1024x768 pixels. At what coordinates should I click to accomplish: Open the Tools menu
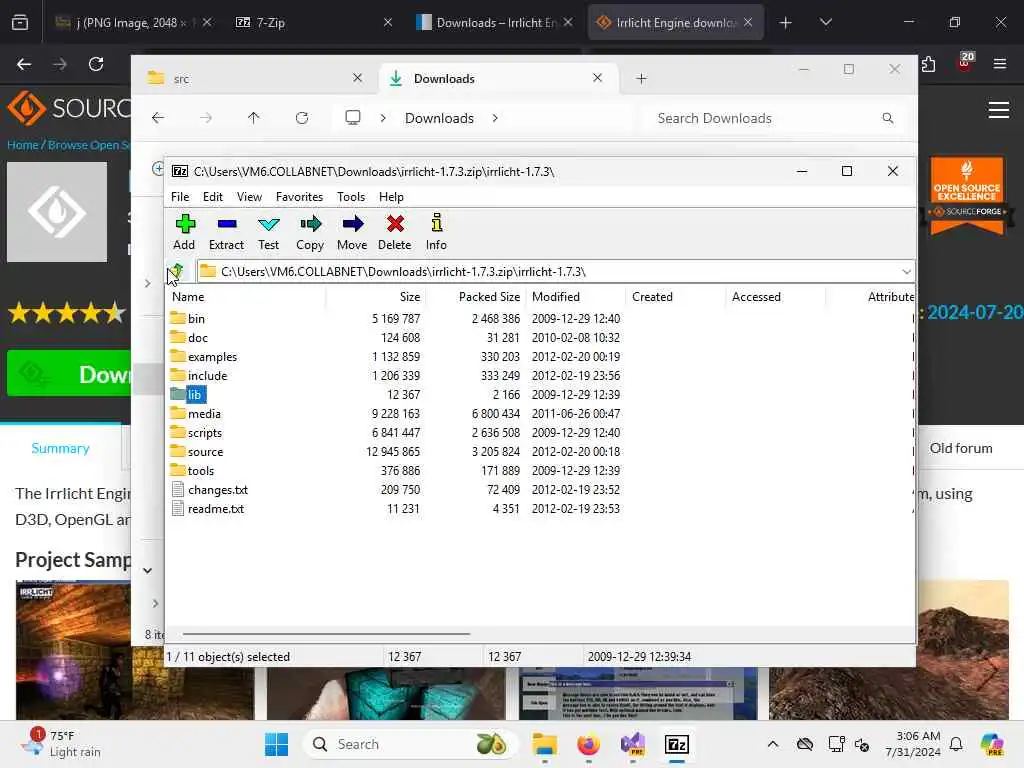pos(351,197)
